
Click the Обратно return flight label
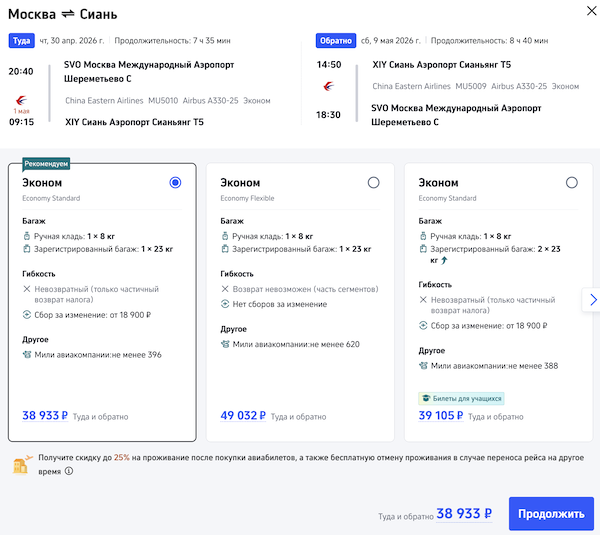[335, 41]
